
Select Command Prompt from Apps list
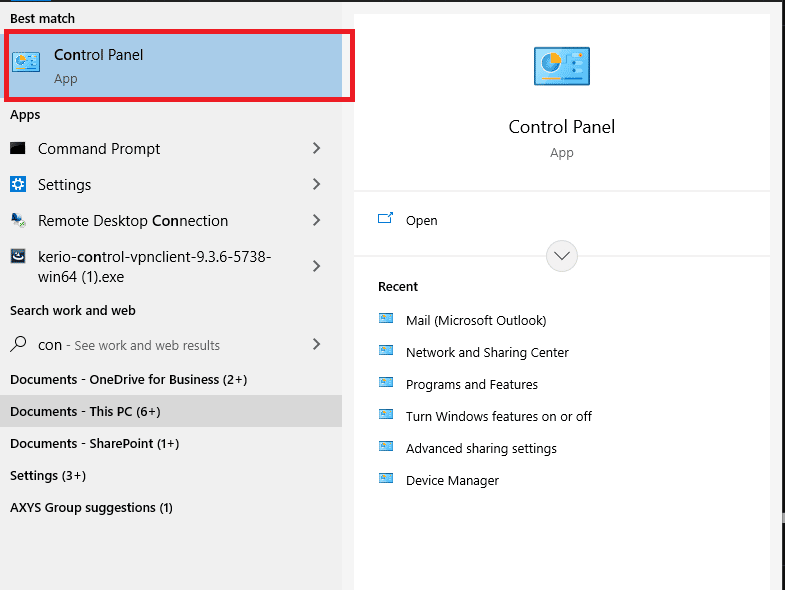click(x=171, y=149)
